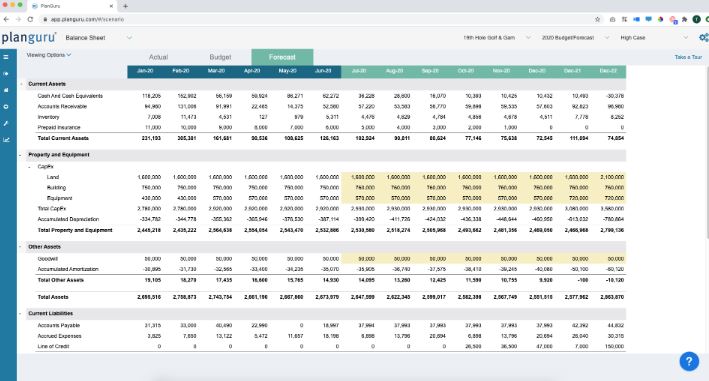The width and height of the screenshot is (709, 381).
Task: Click the colorful pie extension icon
Action: click(x=661, y=19)
